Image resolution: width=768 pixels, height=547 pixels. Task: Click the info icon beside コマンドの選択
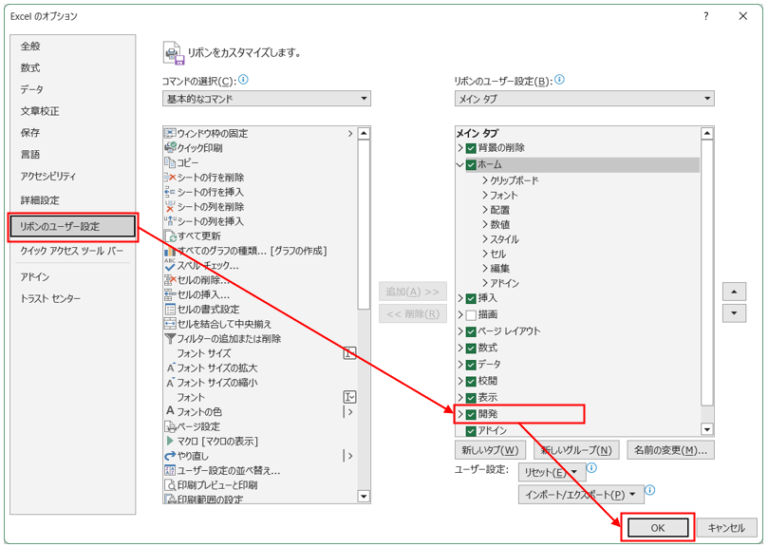click(243, 80)
